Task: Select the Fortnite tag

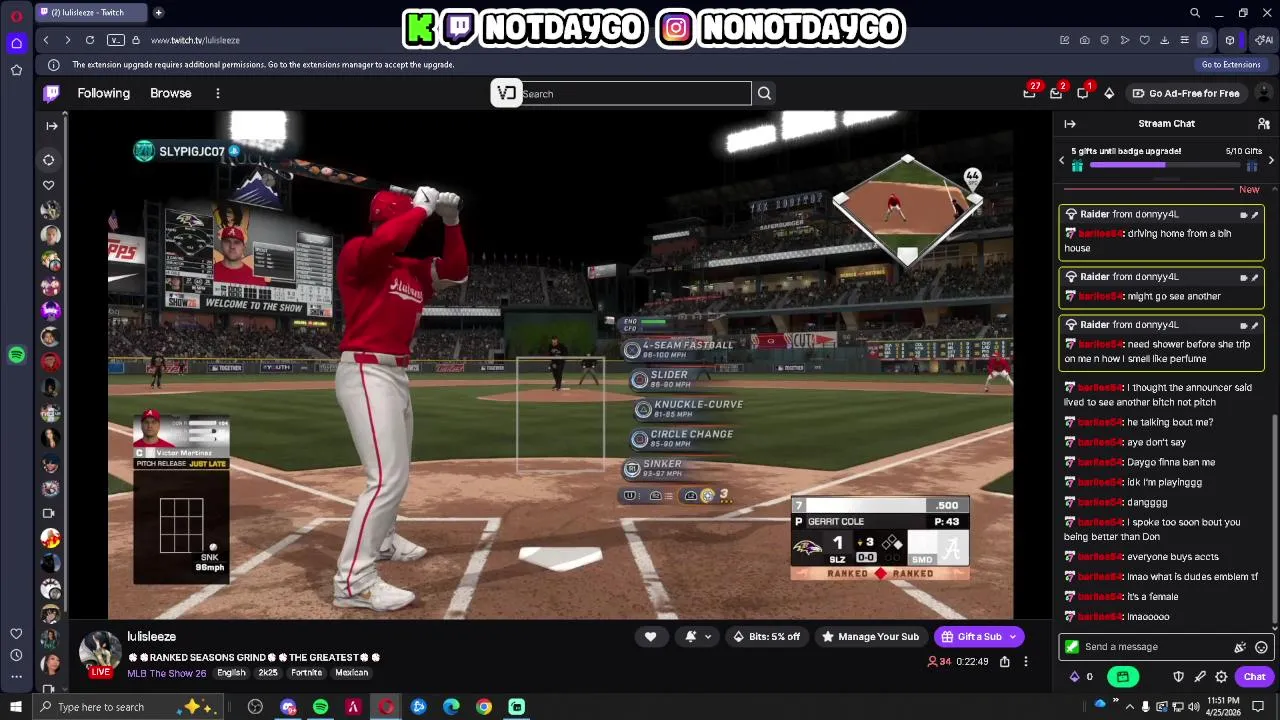Action: coord(306,673)
